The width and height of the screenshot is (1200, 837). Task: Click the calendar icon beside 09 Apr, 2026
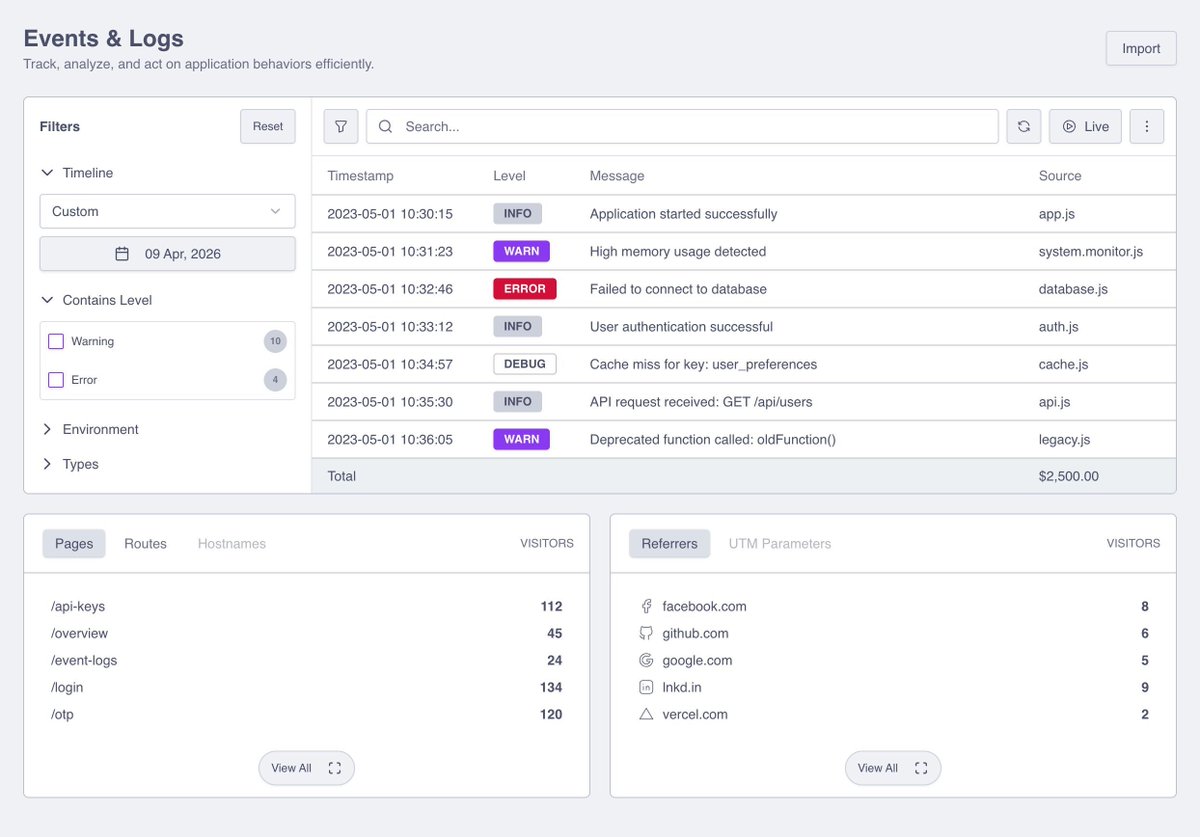(x=122, y=254)
